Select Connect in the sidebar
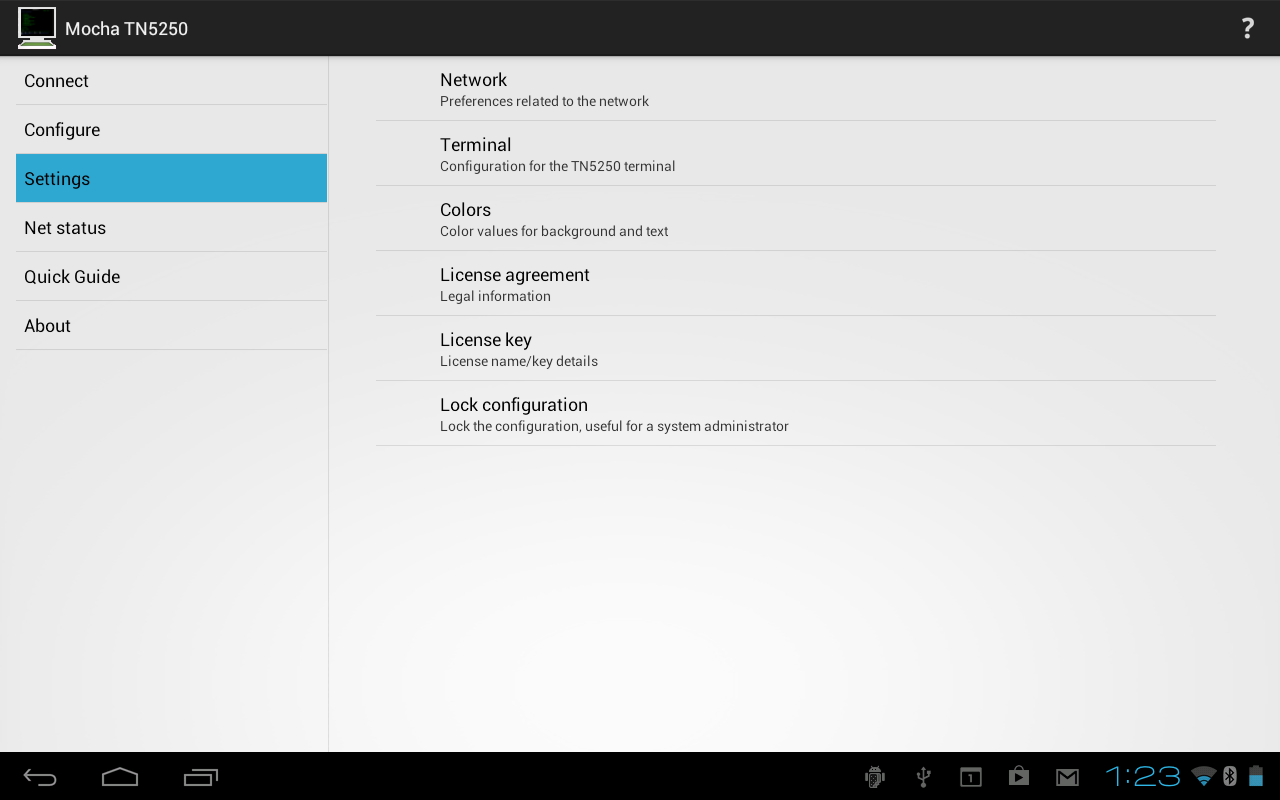1280x800 pixels. coord(171,81)
